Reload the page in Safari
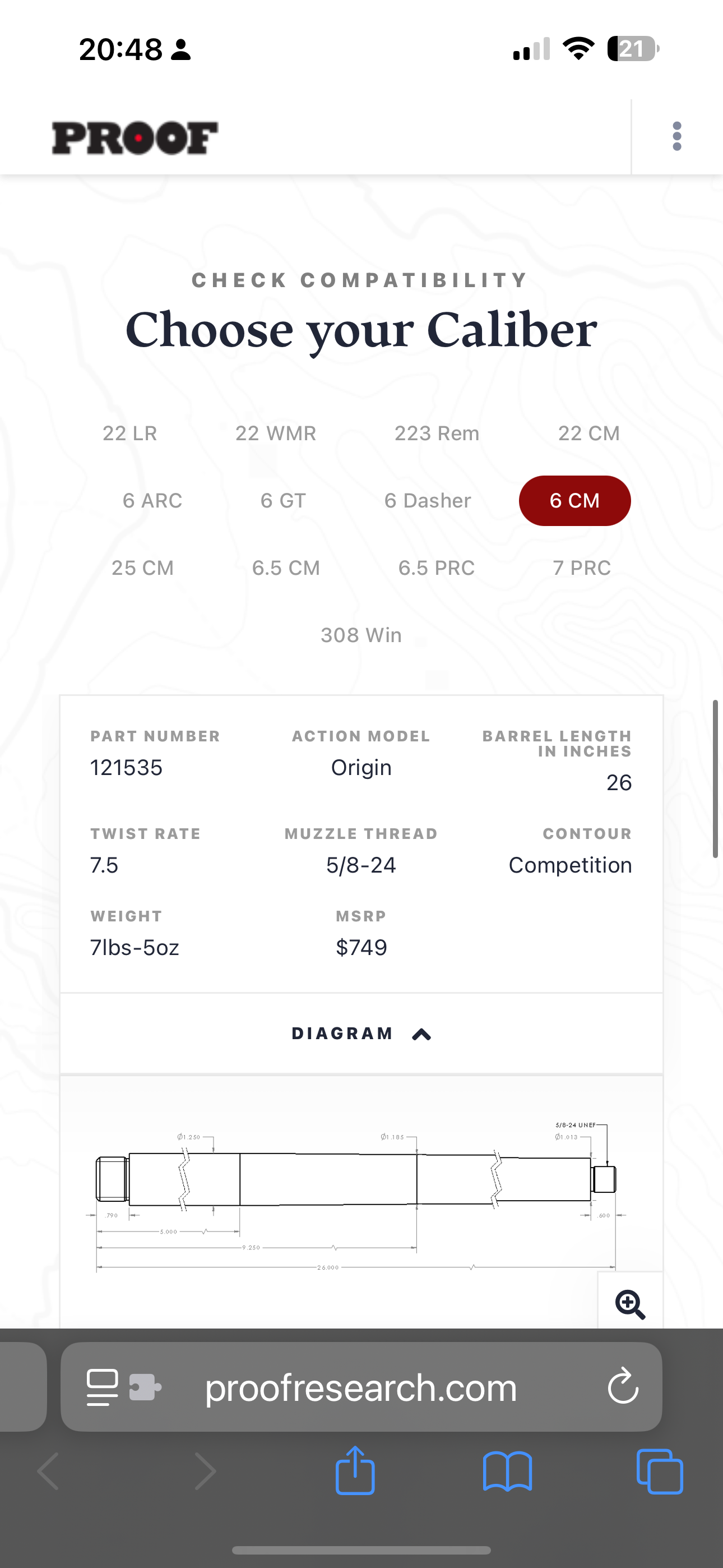The image size is (723, 1568). tap(623, 1387)
